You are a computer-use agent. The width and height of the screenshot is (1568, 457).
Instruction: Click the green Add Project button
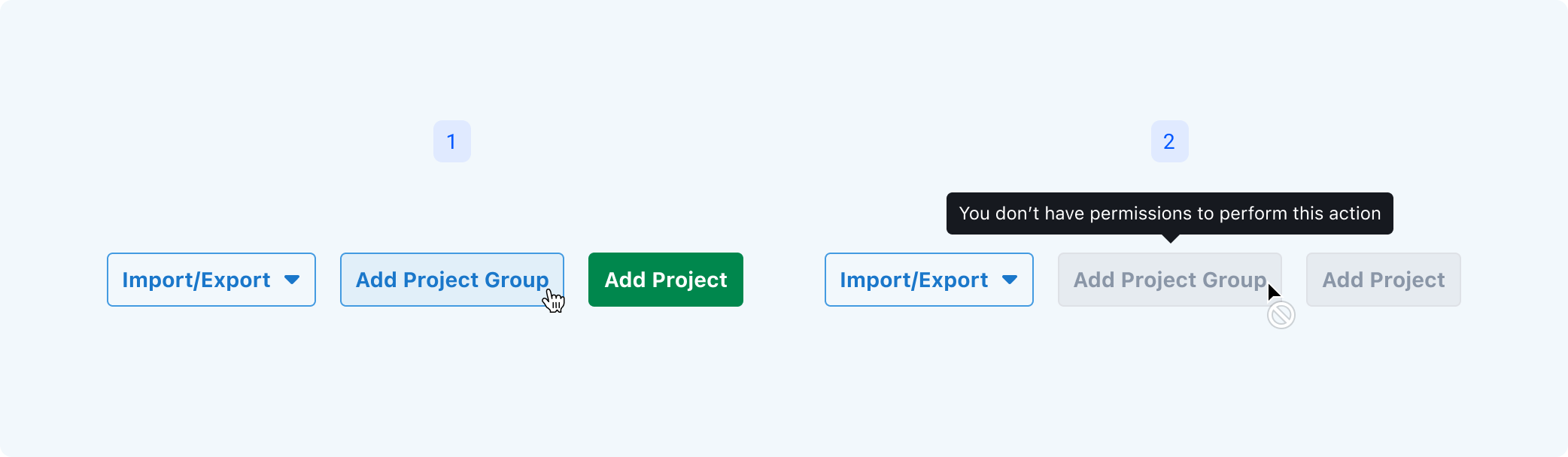click(665, 280)
